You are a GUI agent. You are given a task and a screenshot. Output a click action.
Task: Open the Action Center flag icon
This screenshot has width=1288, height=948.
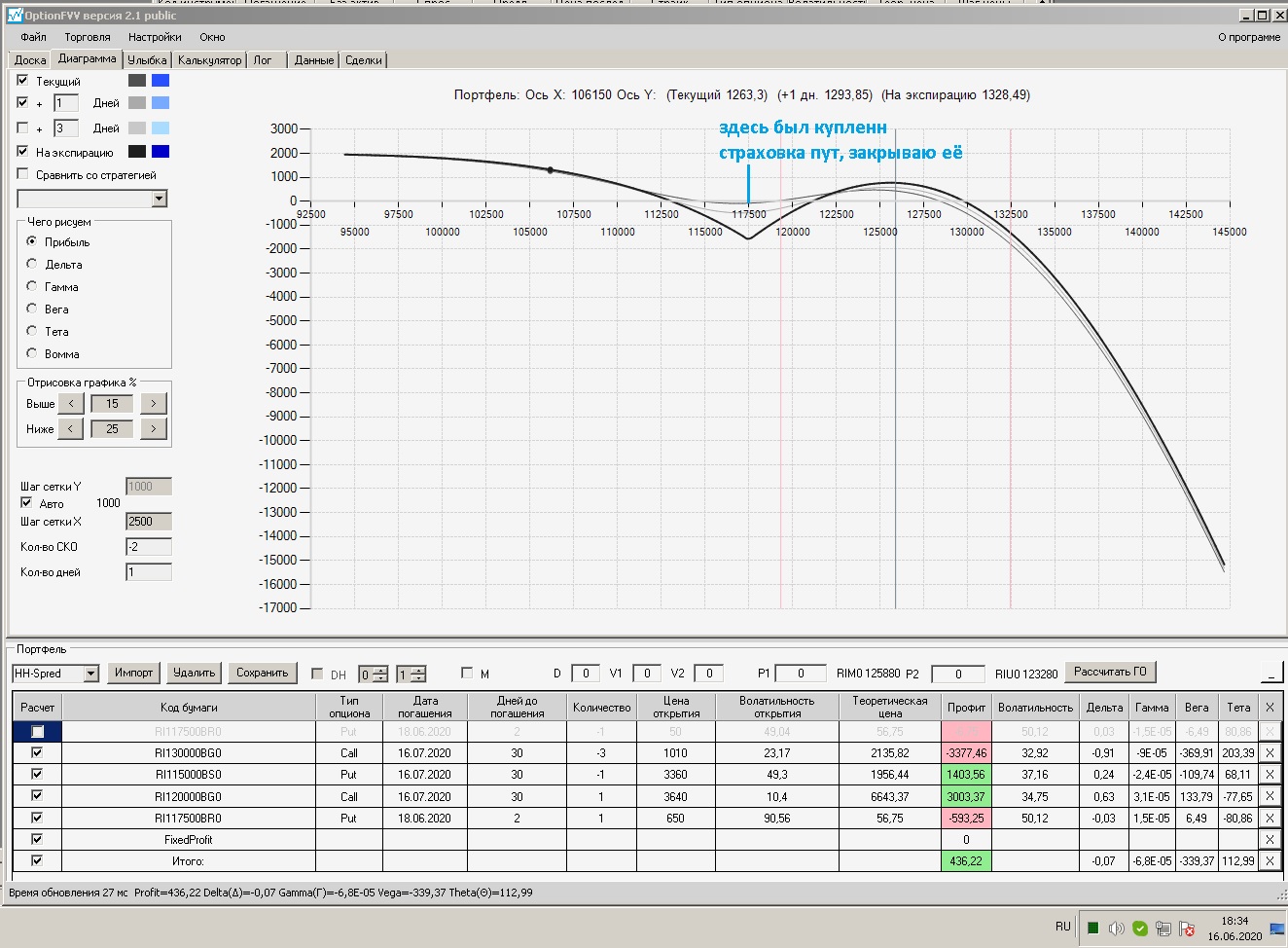(1187, 929)
